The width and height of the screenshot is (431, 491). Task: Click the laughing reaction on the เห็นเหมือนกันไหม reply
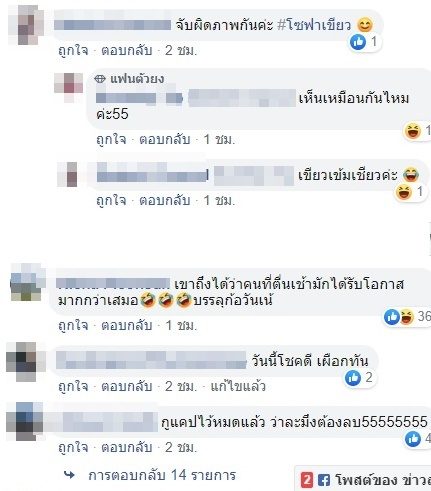413,131
